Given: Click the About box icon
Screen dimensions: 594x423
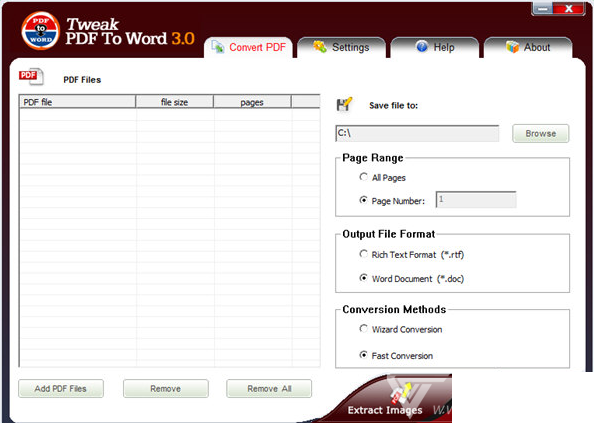Looking at the screenshot, I should 513,47.
